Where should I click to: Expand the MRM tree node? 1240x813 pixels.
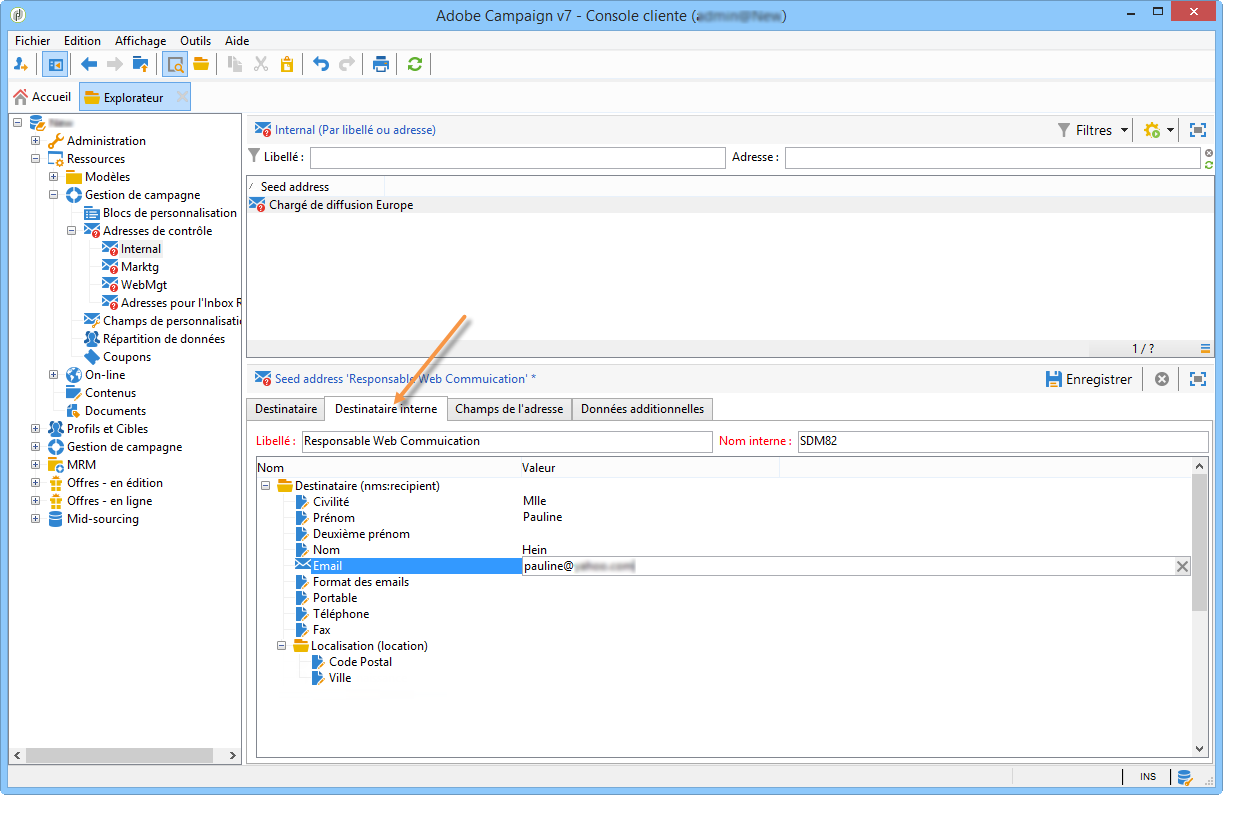[x=36, y=465]
